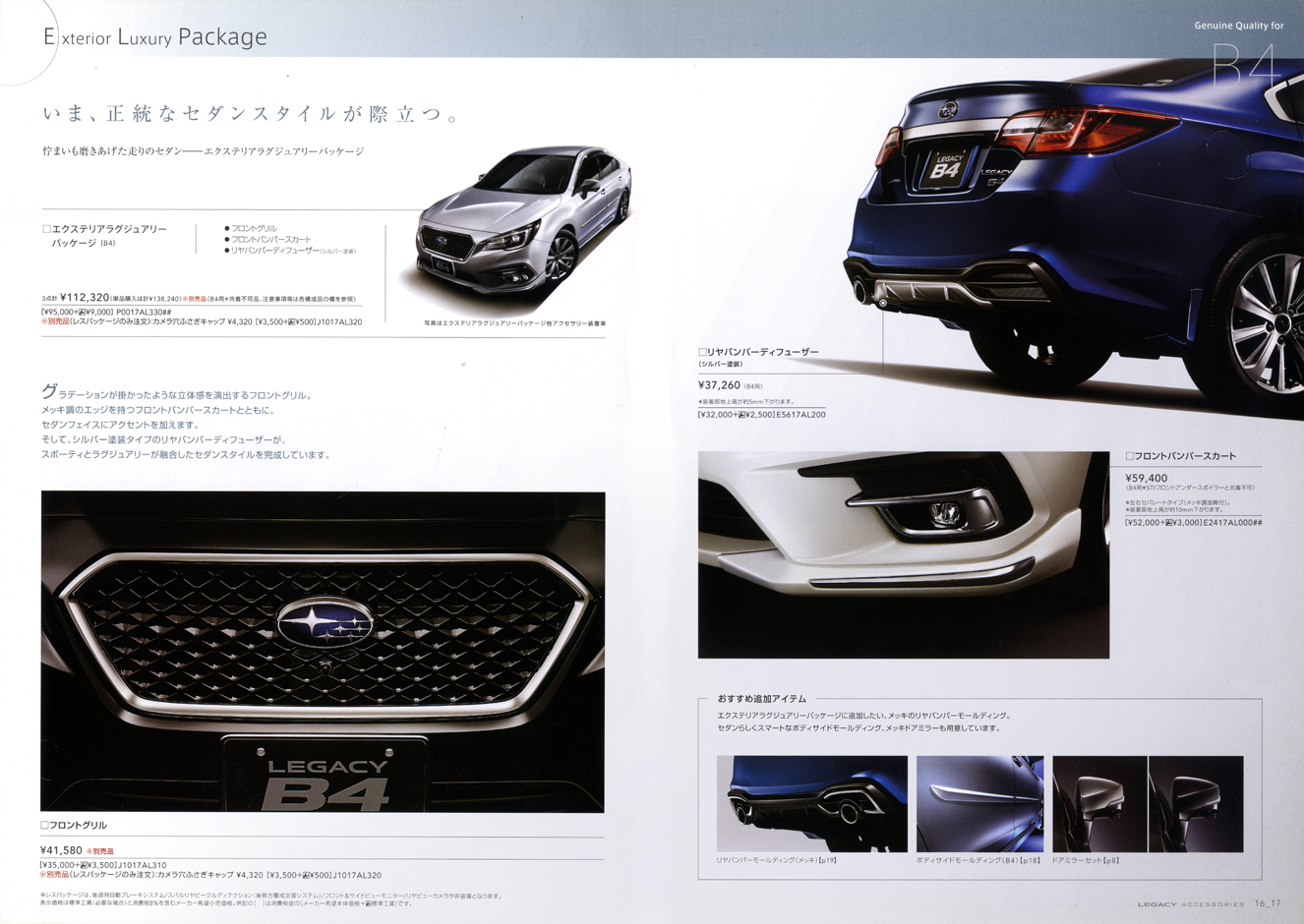Tick the リヤバンパーディフューザー (シルバー塗装) checkbox
Screen dimensions: 1304x924
pos(702,352)
